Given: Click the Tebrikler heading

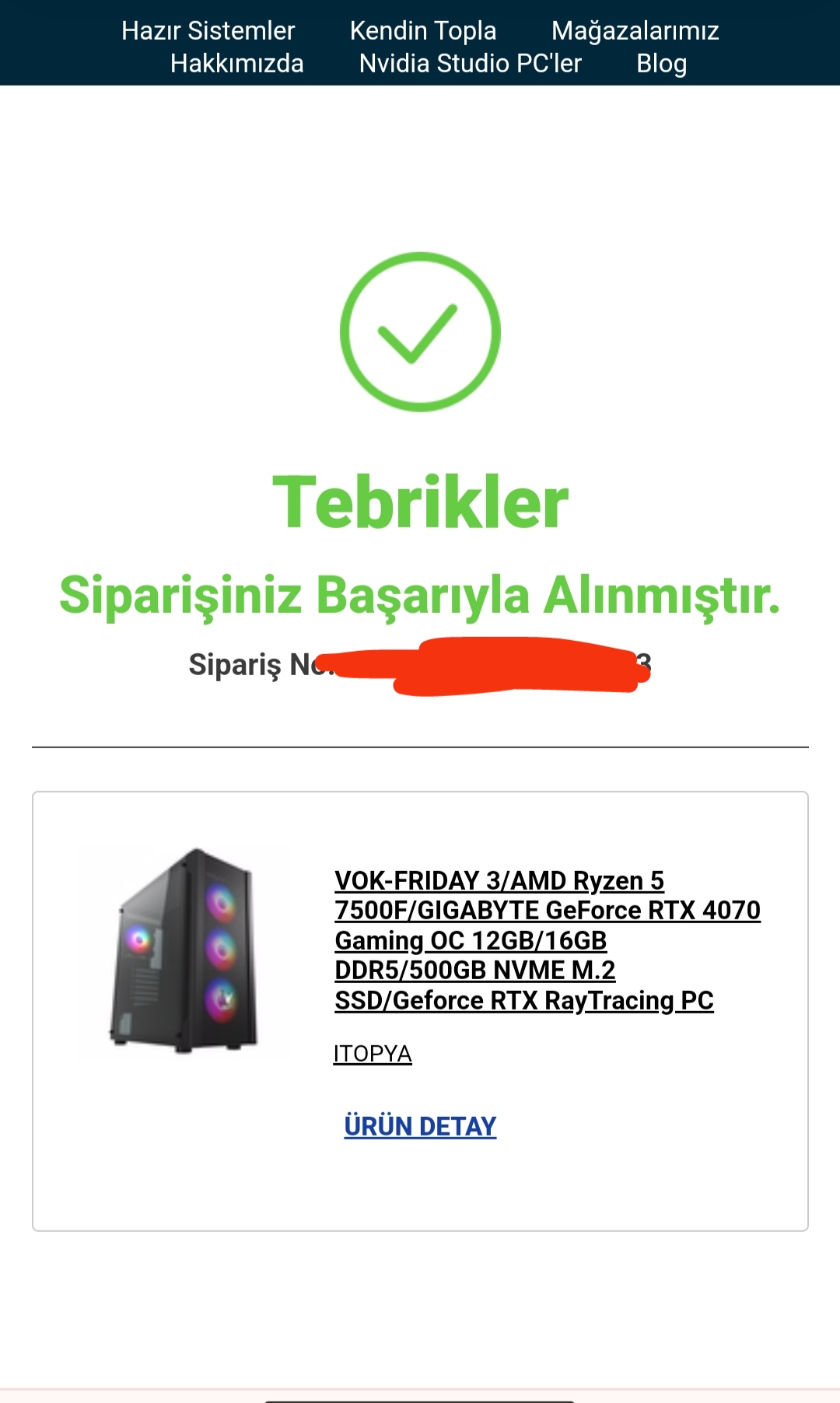Looking at the screenshot, I should (420, 502).
